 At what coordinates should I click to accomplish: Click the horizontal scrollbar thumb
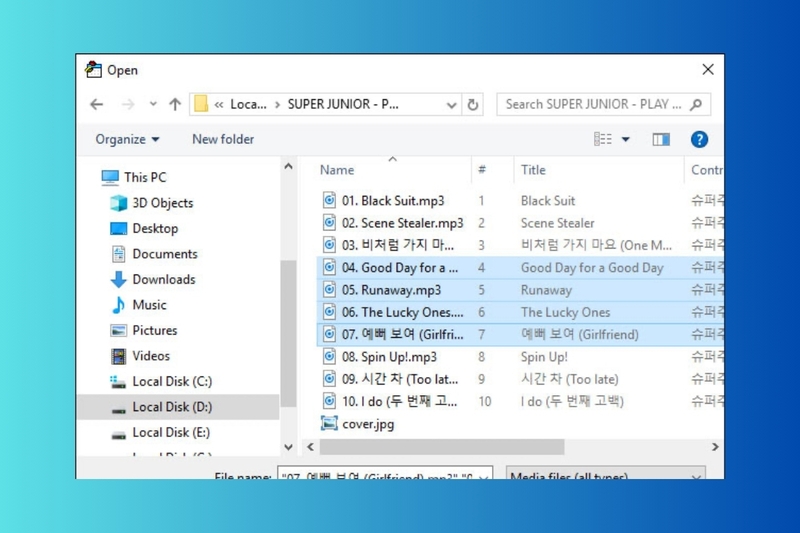coord(442,447)
